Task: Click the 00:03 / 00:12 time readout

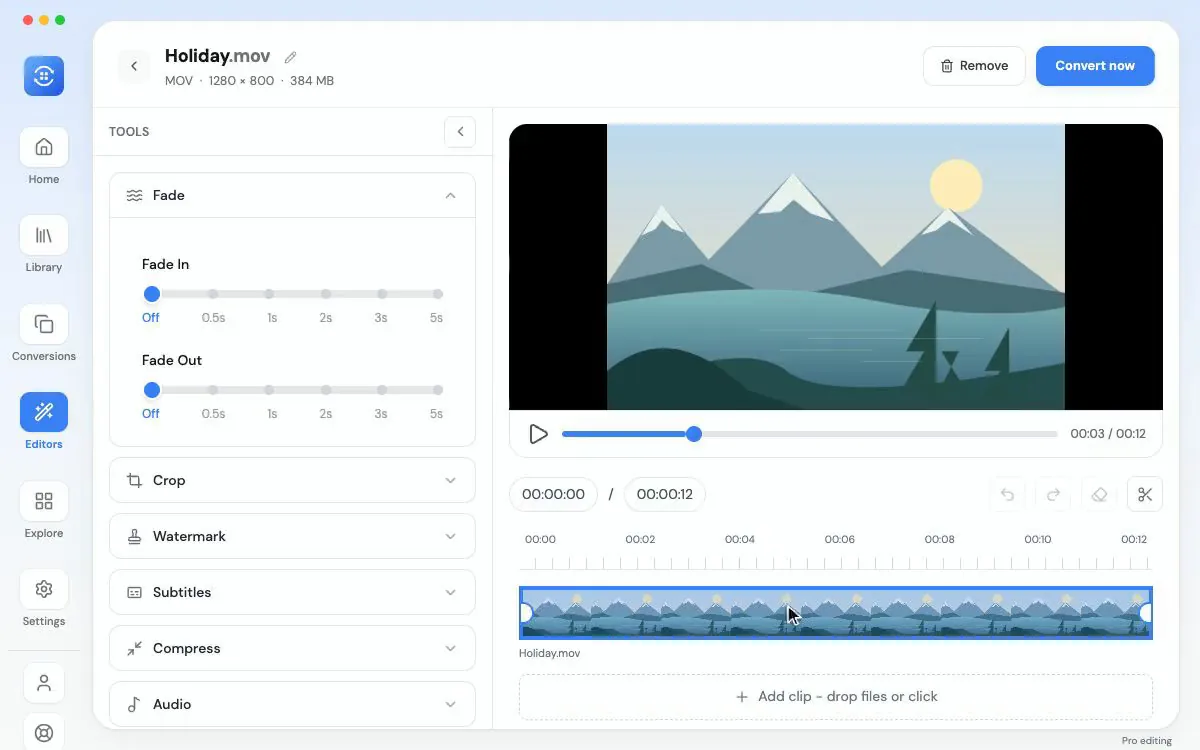Action: point(1108,434)
